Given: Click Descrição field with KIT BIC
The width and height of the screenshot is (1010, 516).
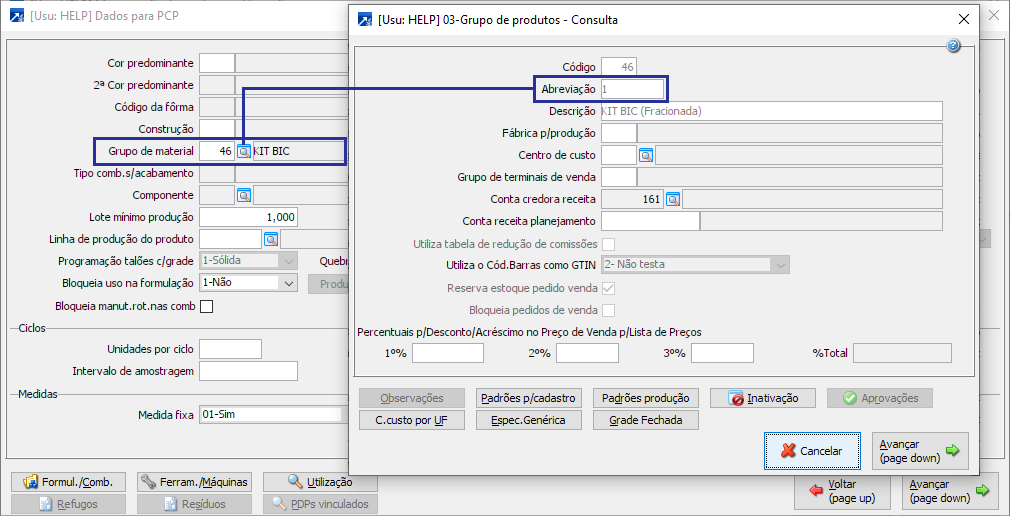Looking at the screenshot, I should pos(772,111).
